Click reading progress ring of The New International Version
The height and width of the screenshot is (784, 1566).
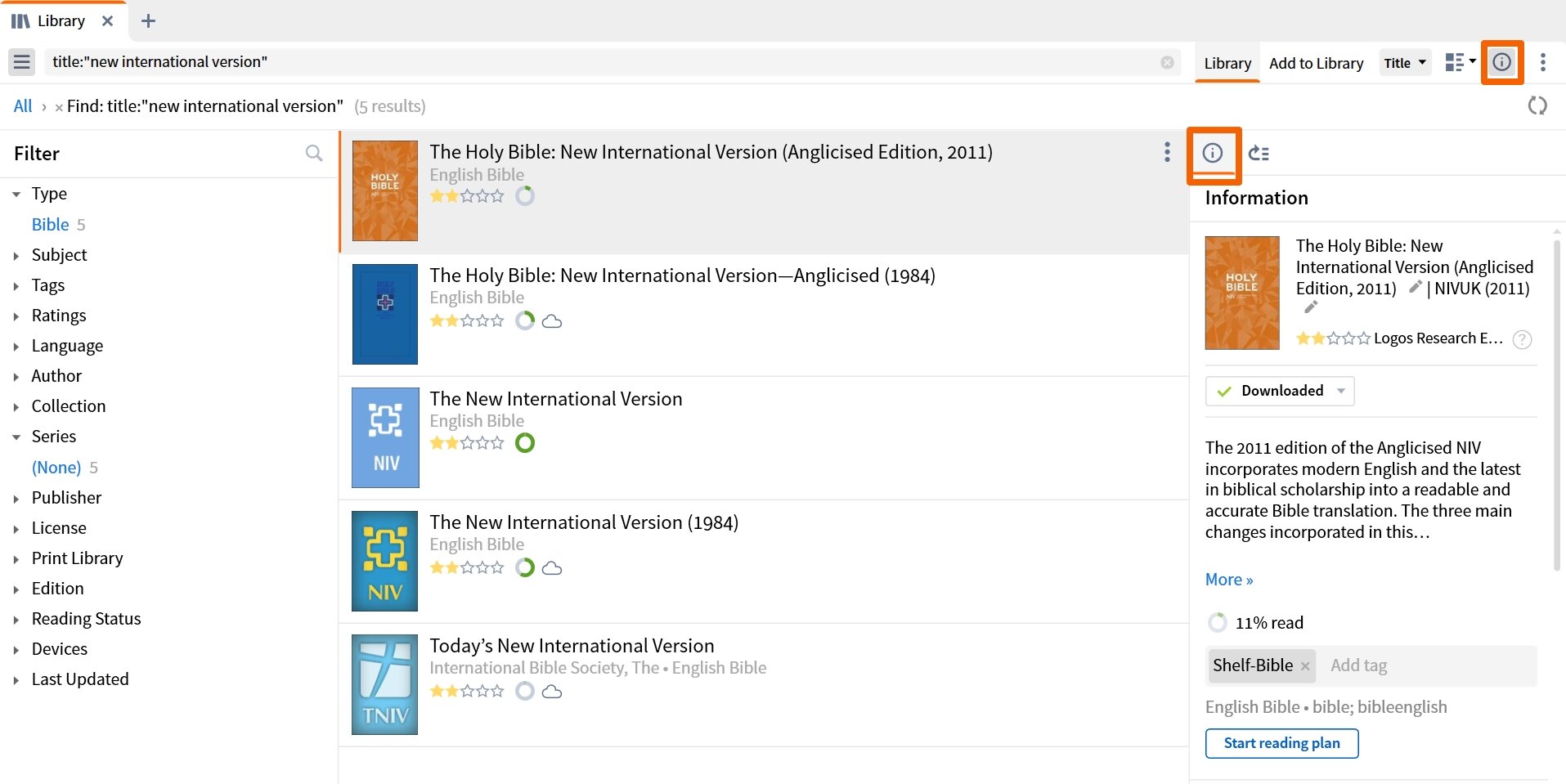tap(525, 442)
